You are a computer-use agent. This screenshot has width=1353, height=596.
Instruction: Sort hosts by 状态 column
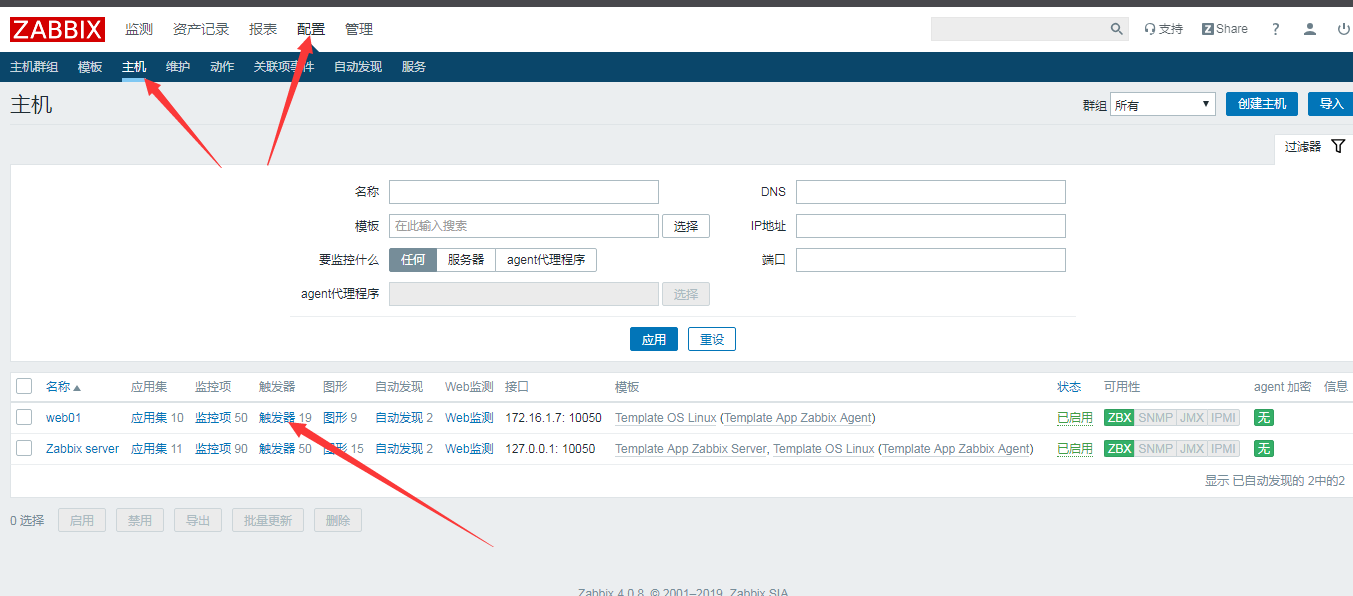coord(1069,387)
